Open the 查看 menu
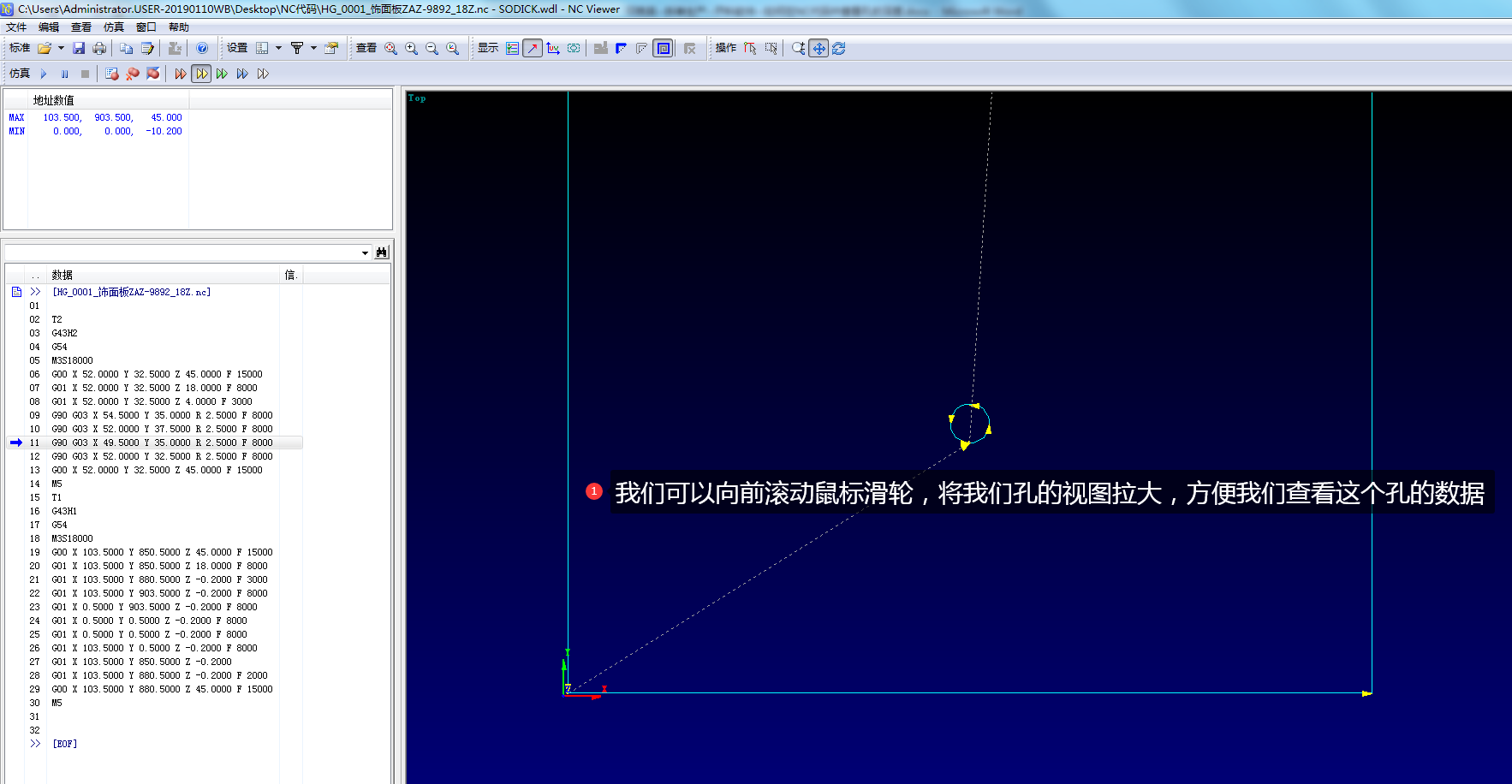 81,27
